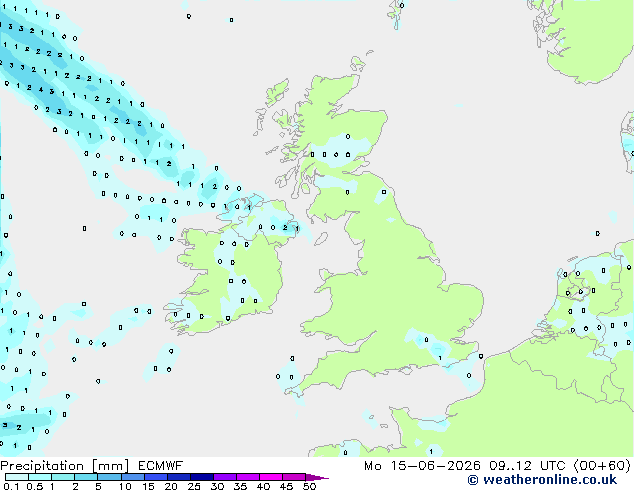Pick the 10–15 mm legend color band
The width and height of the screenshot is (634, 490).
133,477
